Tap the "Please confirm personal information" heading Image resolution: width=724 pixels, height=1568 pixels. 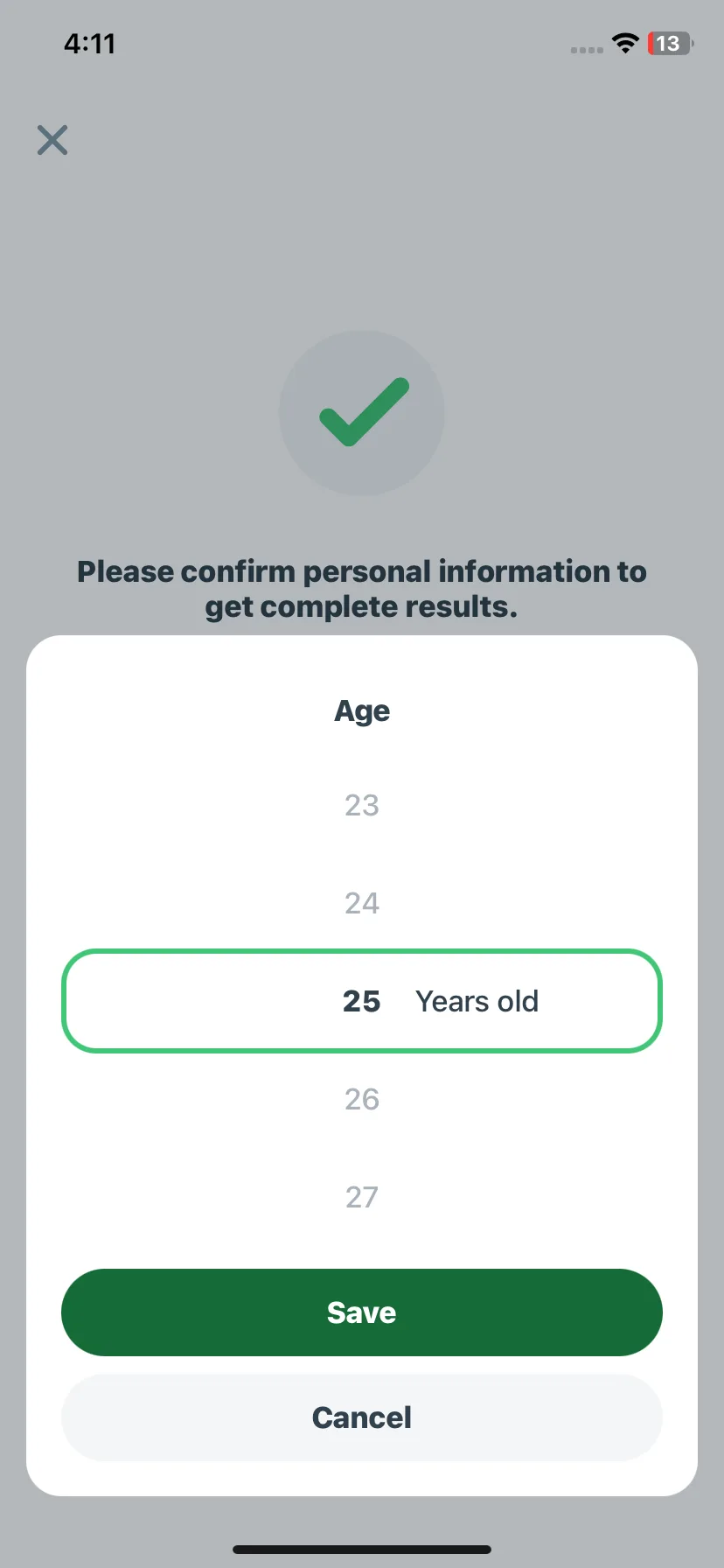[x=362, y=571]
